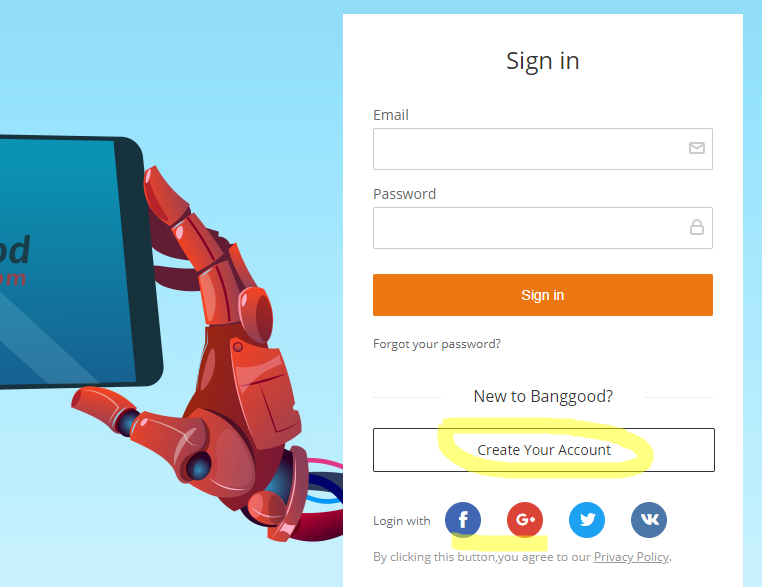This screenshot has width=762, height=587.
Task: Click the New to Banggood? text
Action: (x=543, y=397)
